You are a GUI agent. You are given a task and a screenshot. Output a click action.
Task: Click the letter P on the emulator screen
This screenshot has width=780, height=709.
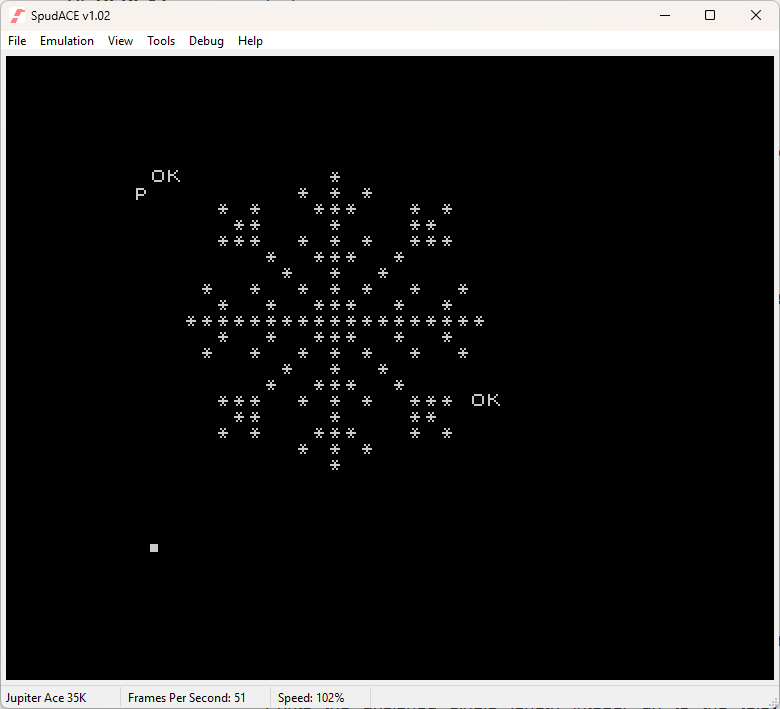click(x=141, y=194)
